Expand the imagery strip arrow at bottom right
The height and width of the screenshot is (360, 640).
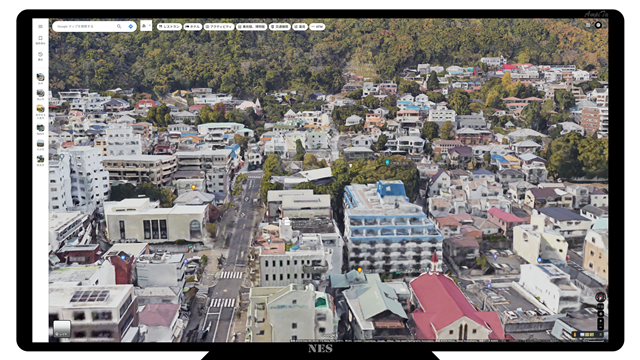(x=601, y=334)
